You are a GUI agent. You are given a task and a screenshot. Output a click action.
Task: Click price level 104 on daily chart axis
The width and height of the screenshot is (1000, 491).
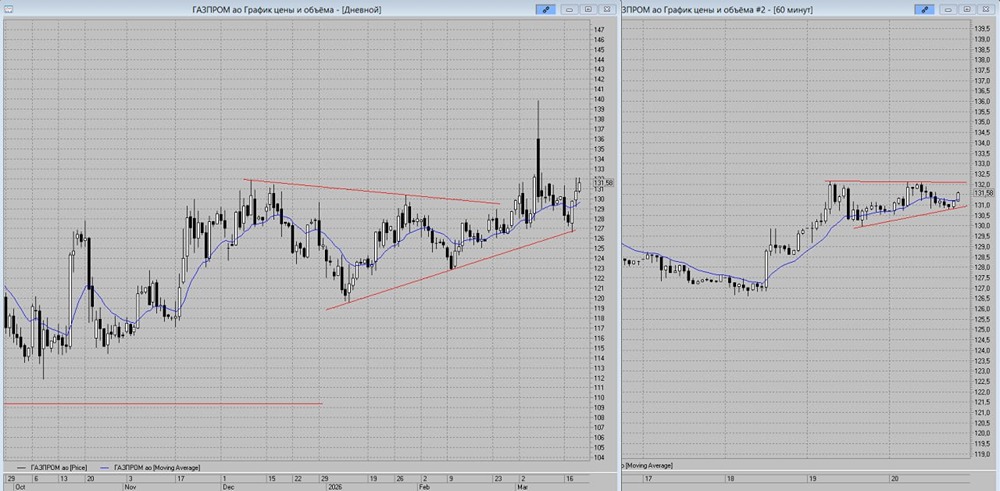point(599,458)
